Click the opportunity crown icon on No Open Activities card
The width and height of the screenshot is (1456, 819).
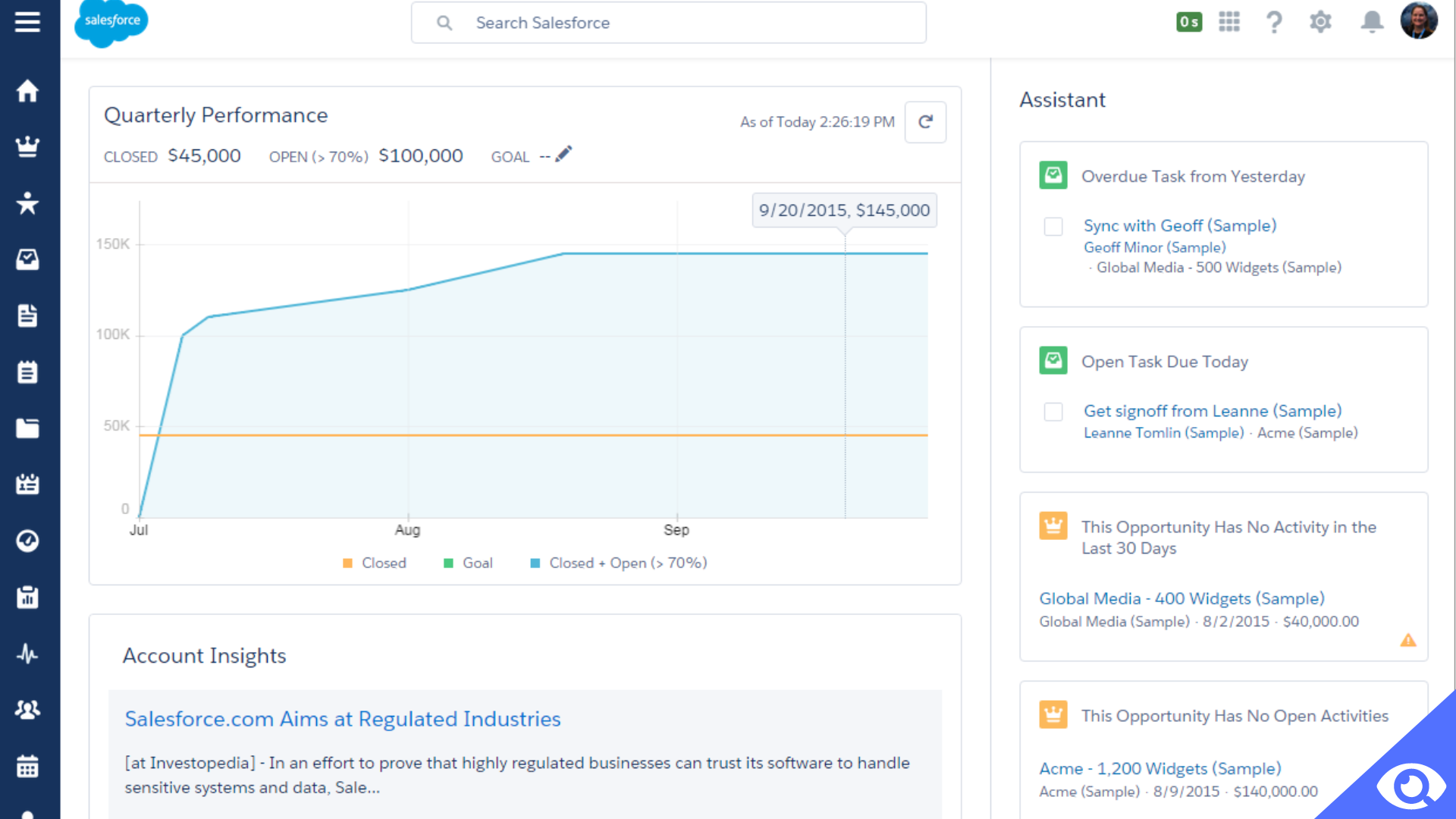pyautogui.click(x=1053, y=714)
